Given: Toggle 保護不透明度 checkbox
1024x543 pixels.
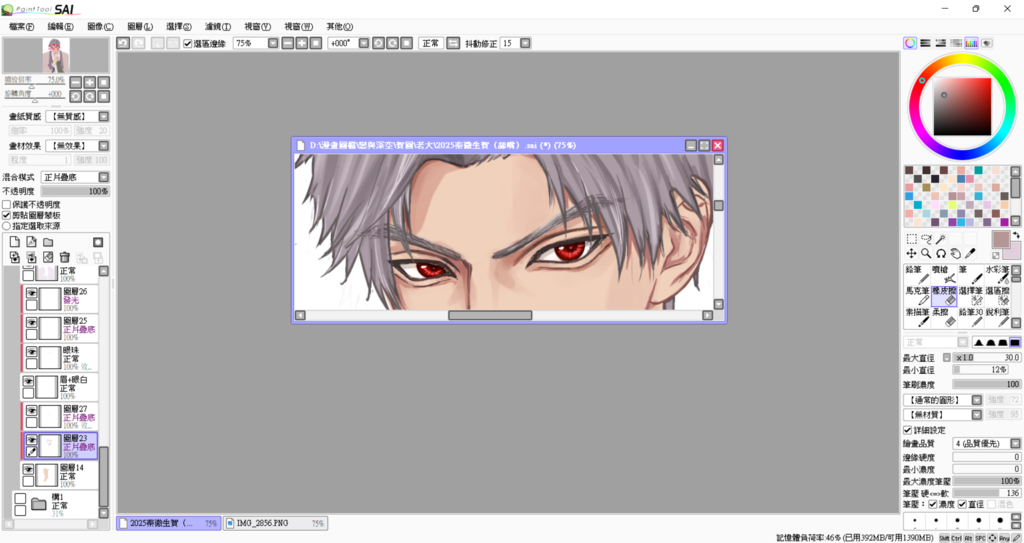Looking at the screenshot, I should tap(7, 205).
